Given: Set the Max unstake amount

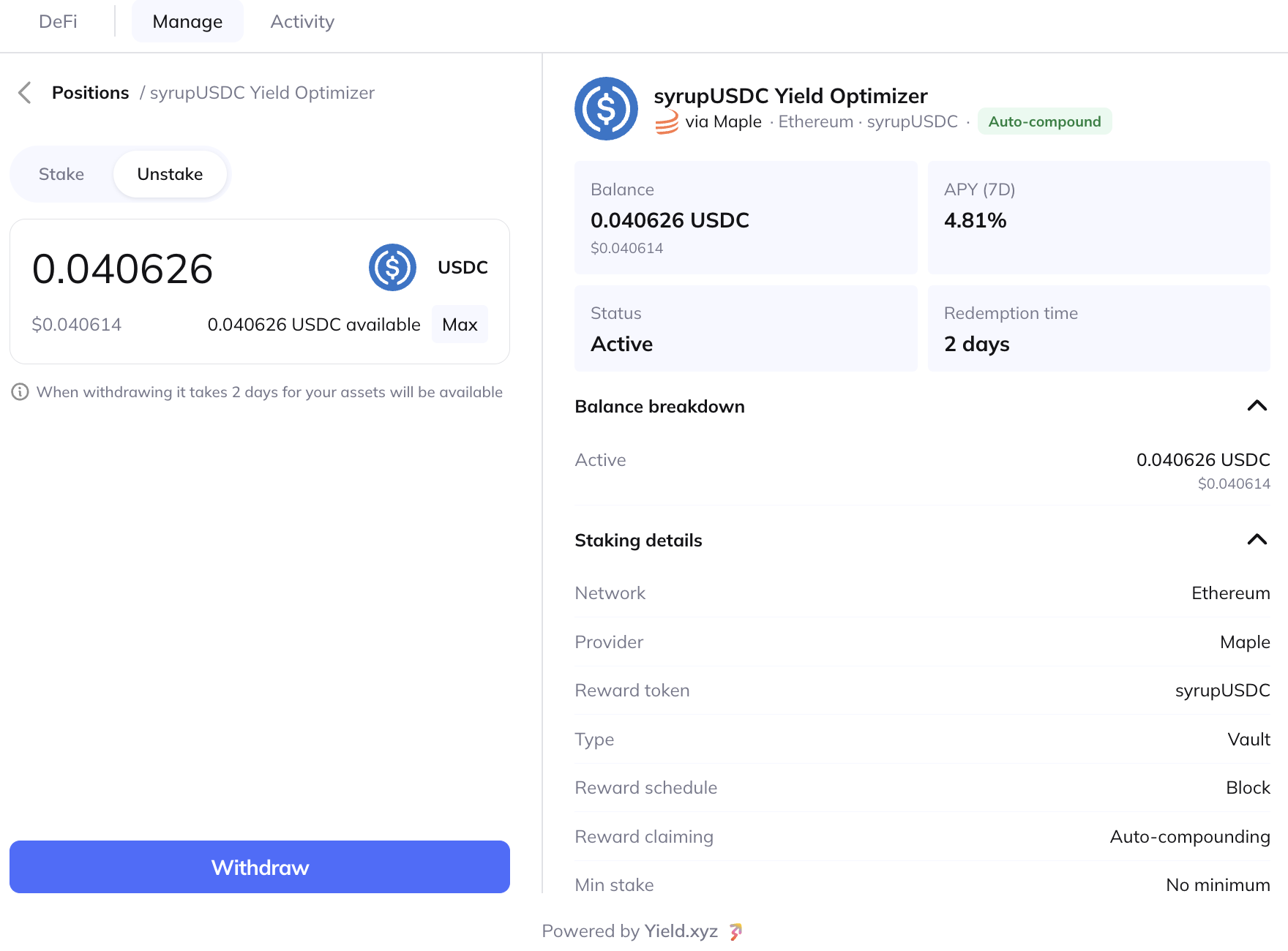Looking at the screenshot, I should (x=460, y=324).
